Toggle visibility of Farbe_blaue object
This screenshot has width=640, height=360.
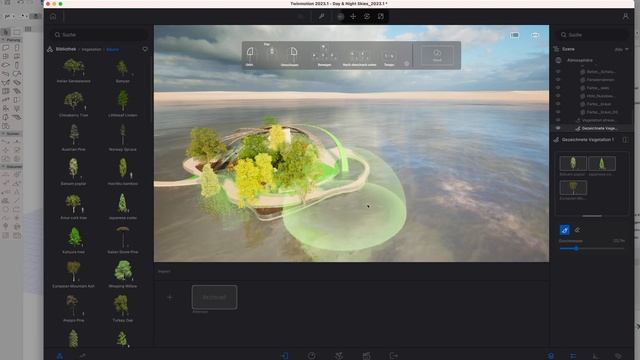(x=558, y=104)
